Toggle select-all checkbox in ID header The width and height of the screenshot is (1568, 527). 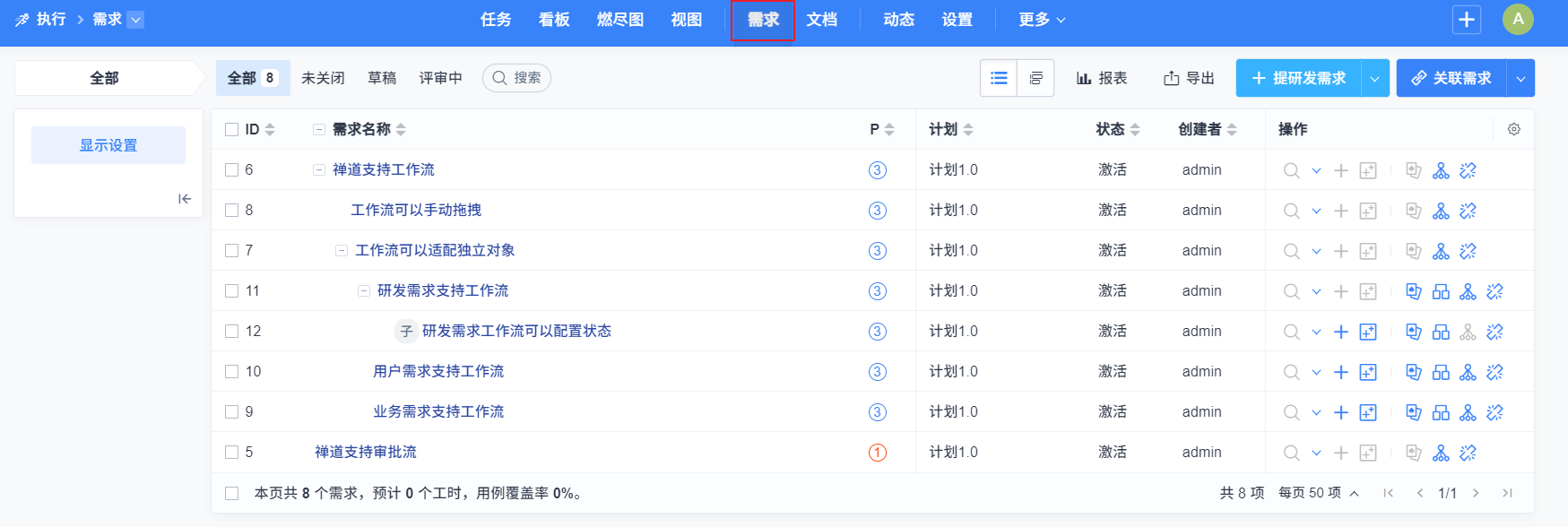[232, 130]
